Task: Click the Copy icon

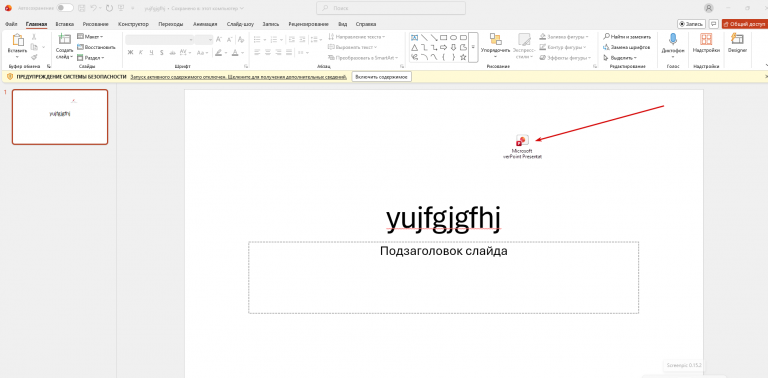Action: coord(34,47)
